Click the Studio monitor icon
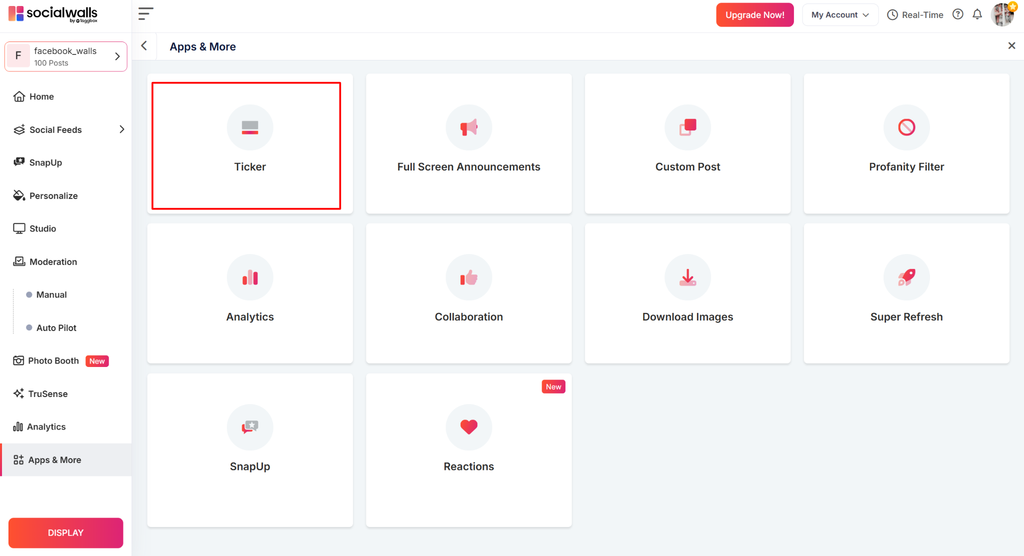 (x=19, y=229)
